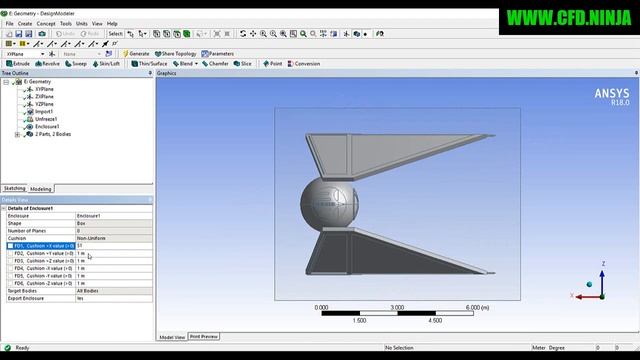This screenshot has height=360, width=640.
Task: Click the Conversion tool
Action: pos(304,64)
